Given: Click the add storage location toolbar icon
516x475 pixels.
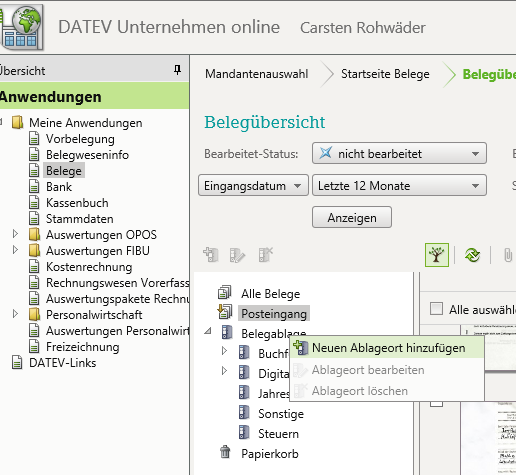Looking at the screenshot, I should pos(211,255).
